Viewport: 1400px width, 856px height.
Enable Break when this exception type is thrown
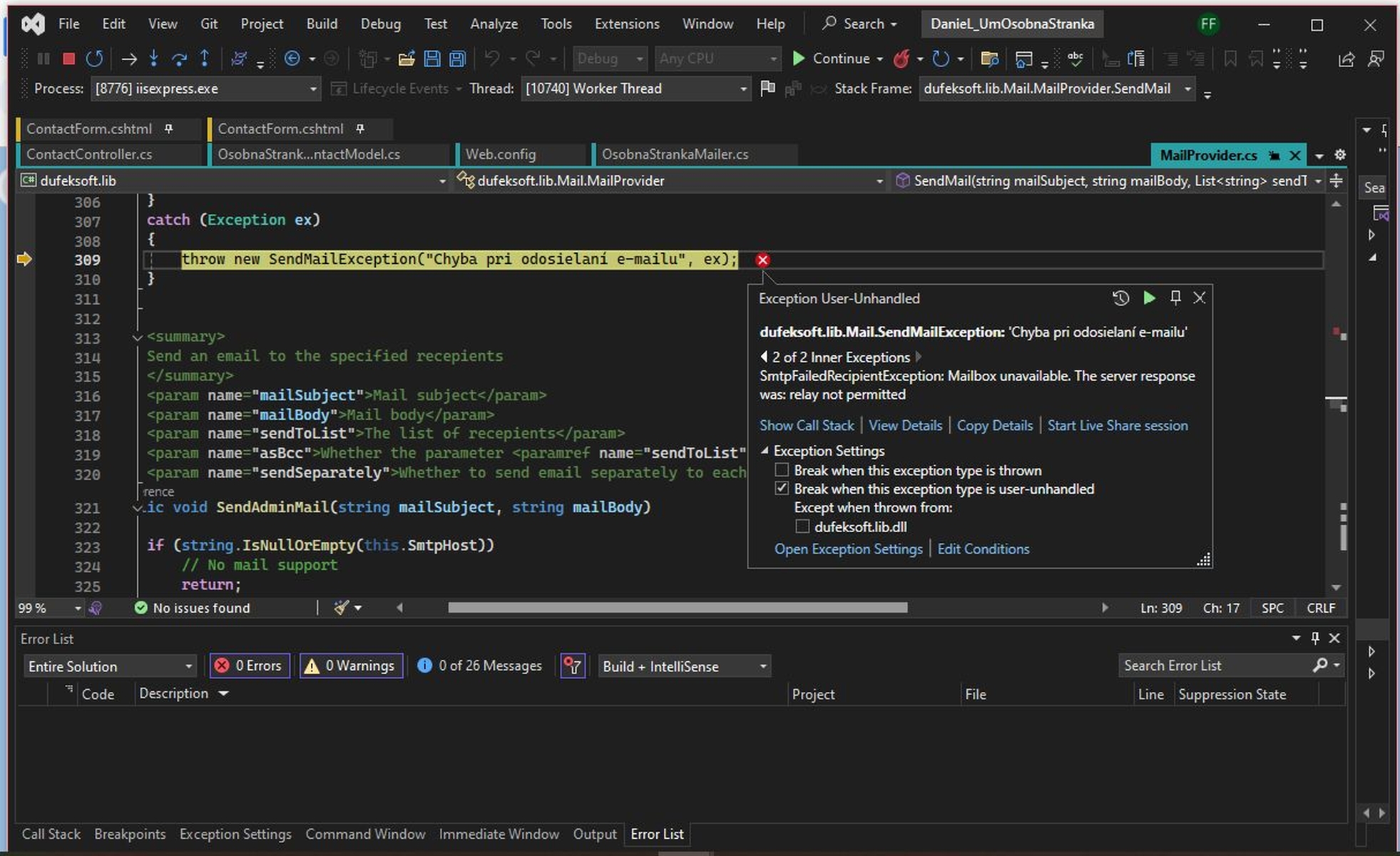point(782,470)
